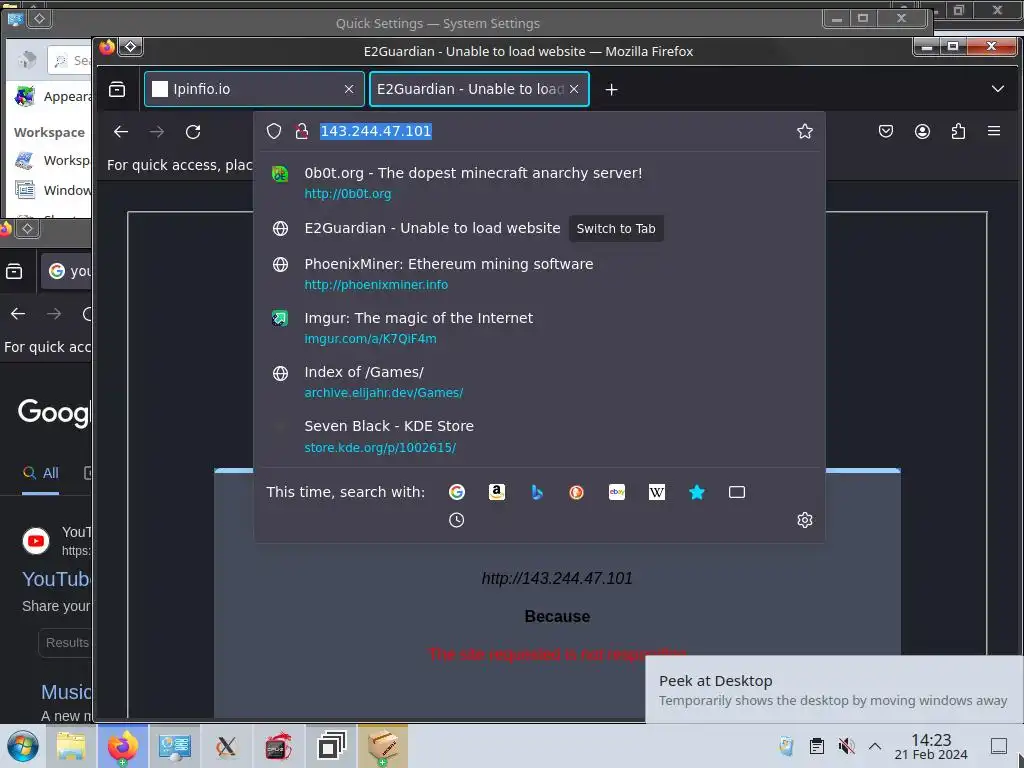Open a new tab with plus button
The width and height of the screenshot is (1024, 768).
(x=611, y=89)
